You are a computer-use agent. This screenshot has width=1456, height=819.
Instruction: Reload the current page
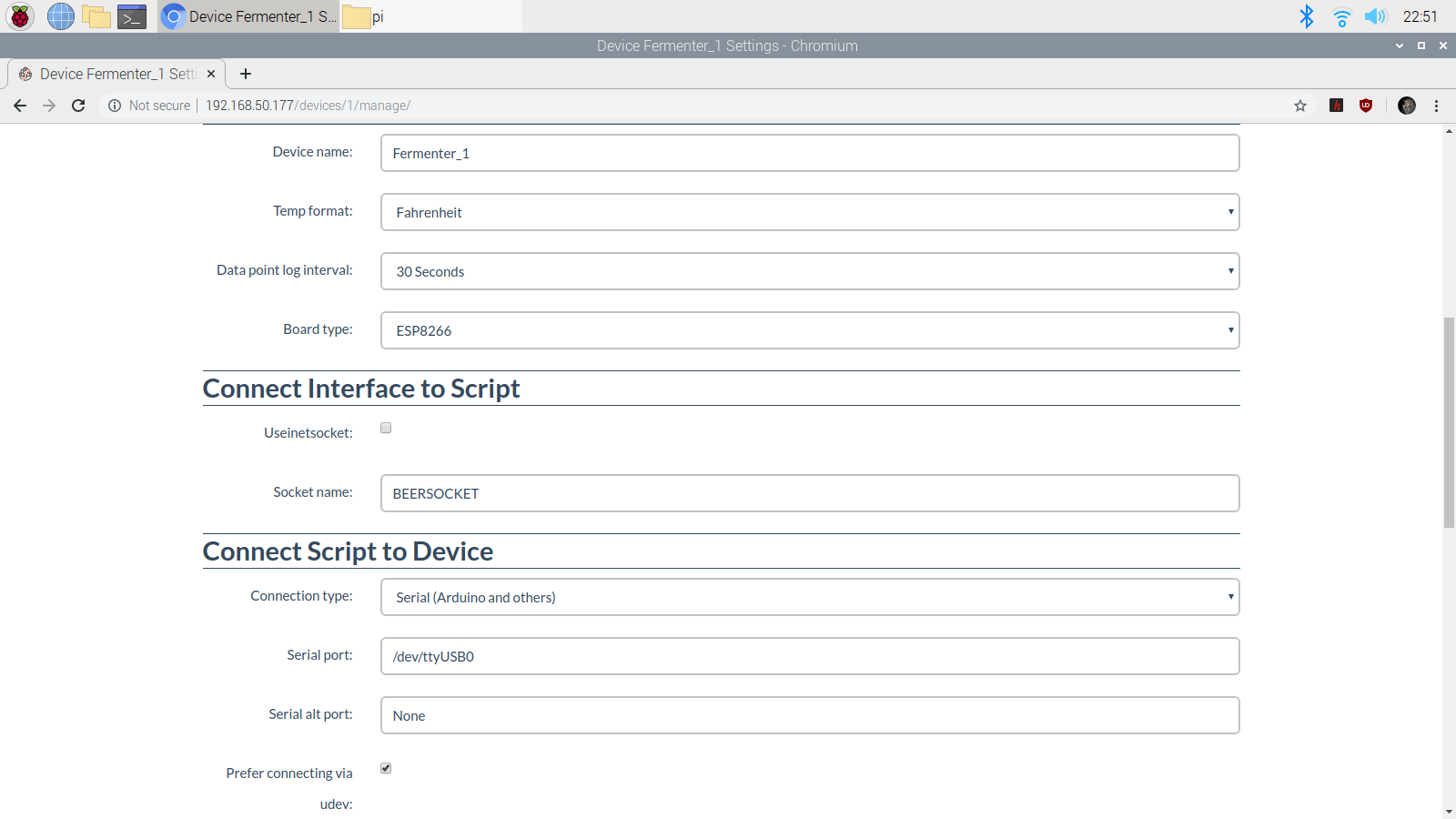pyautogui.click(x=78, y=106)
